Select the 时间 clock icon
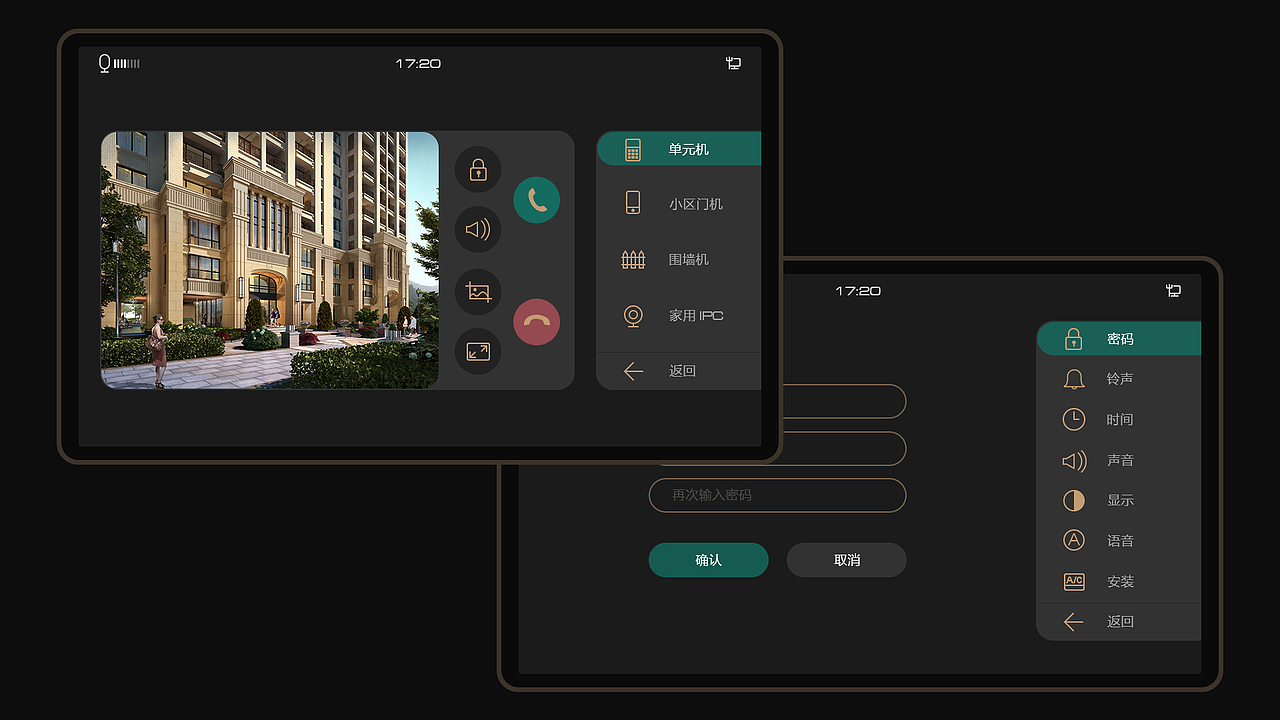Viewport: 1280px width, 720px height. click(1073, 419)
